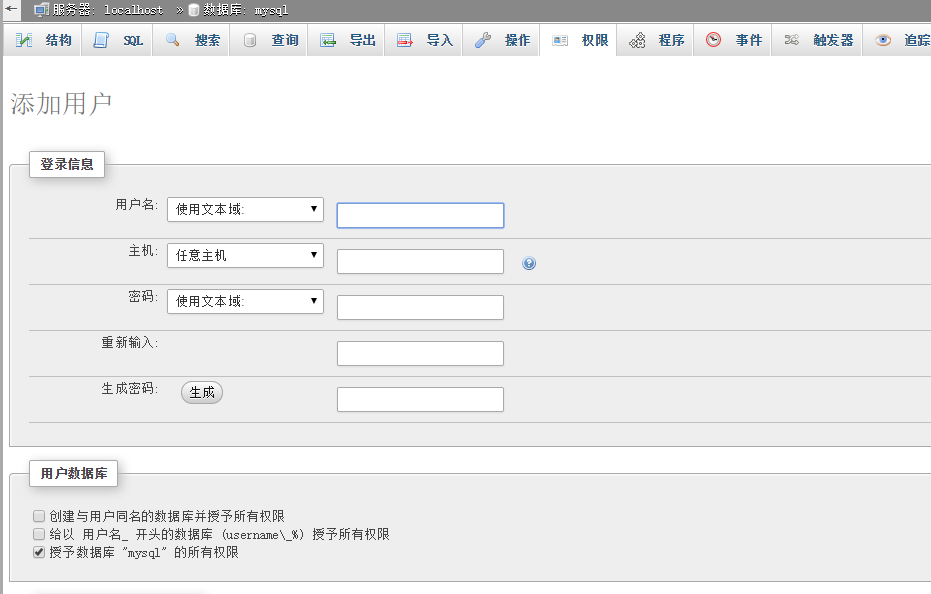Viewport: 931px width, 594px height.
Task: Focus the 密码 input field
Action: 420,307
